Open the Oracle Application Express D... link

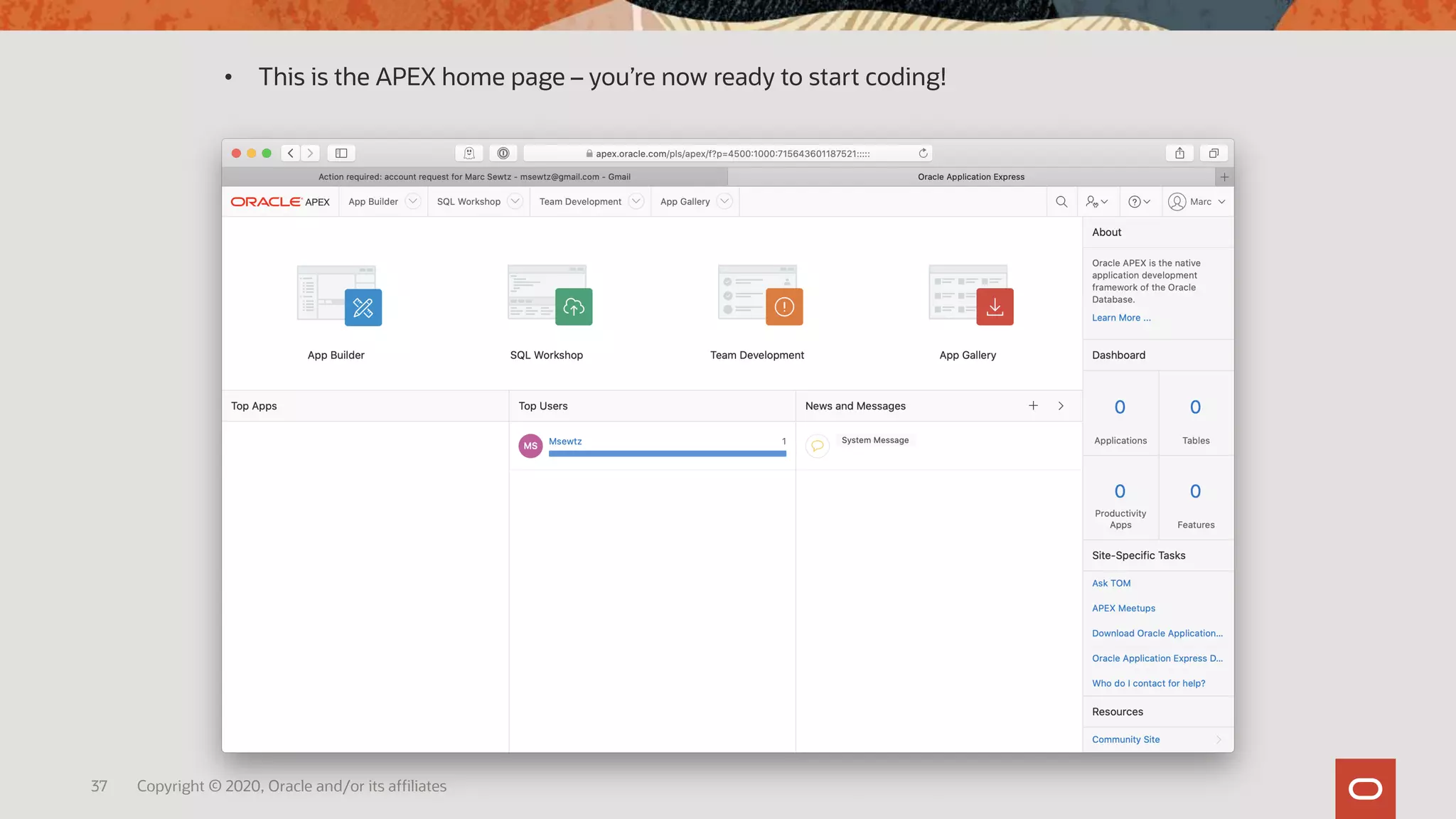1157,658
